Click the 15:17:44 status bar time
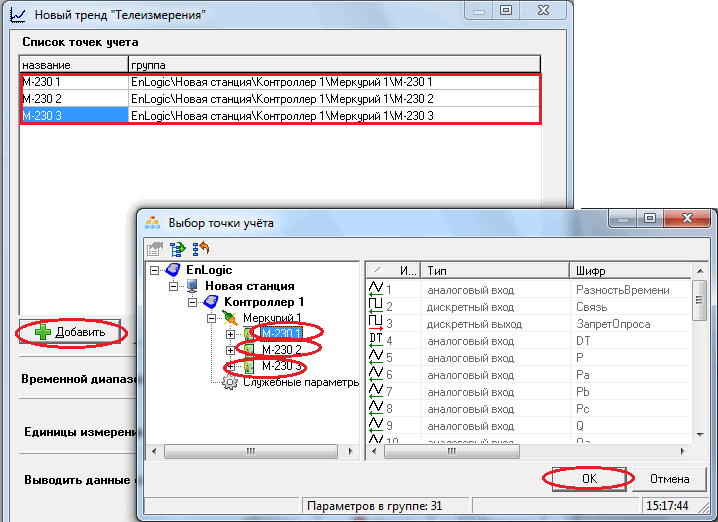Image resolution: width=718 pixels, height=522 pixels. [x=667, y=506]
